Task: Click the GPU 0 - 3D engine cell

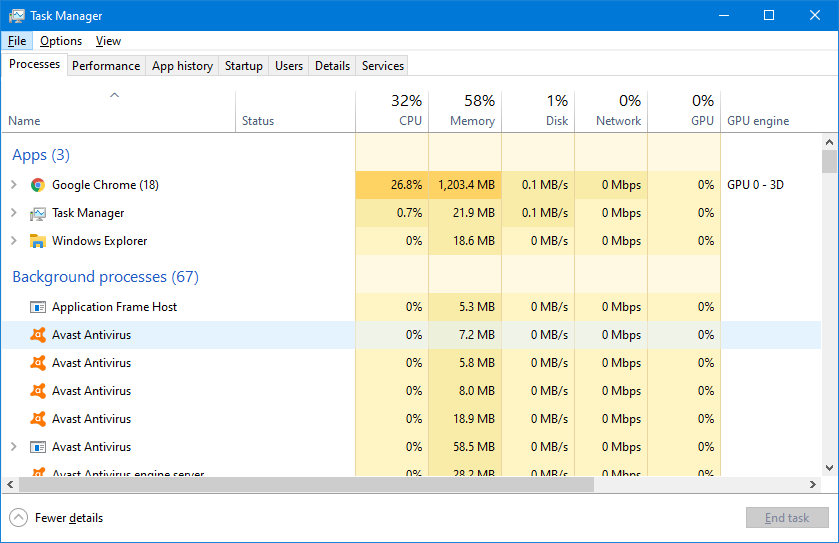Action: 756,185
